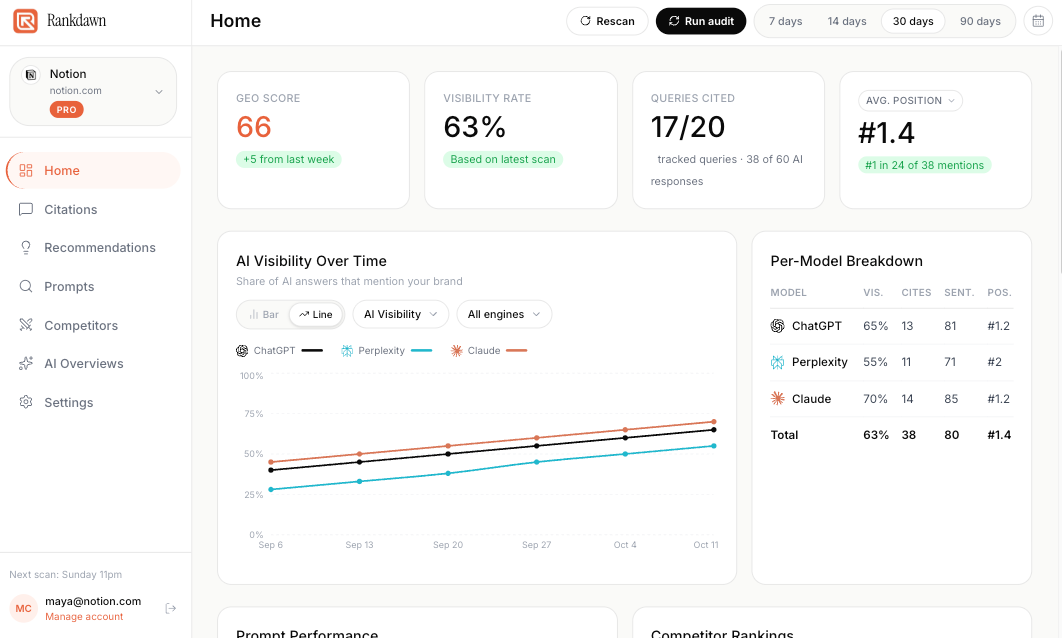The height and width of the screenshot is (638, 1062).
Task: Click the Perplexity row's #2 position
Action: (994, 362)
